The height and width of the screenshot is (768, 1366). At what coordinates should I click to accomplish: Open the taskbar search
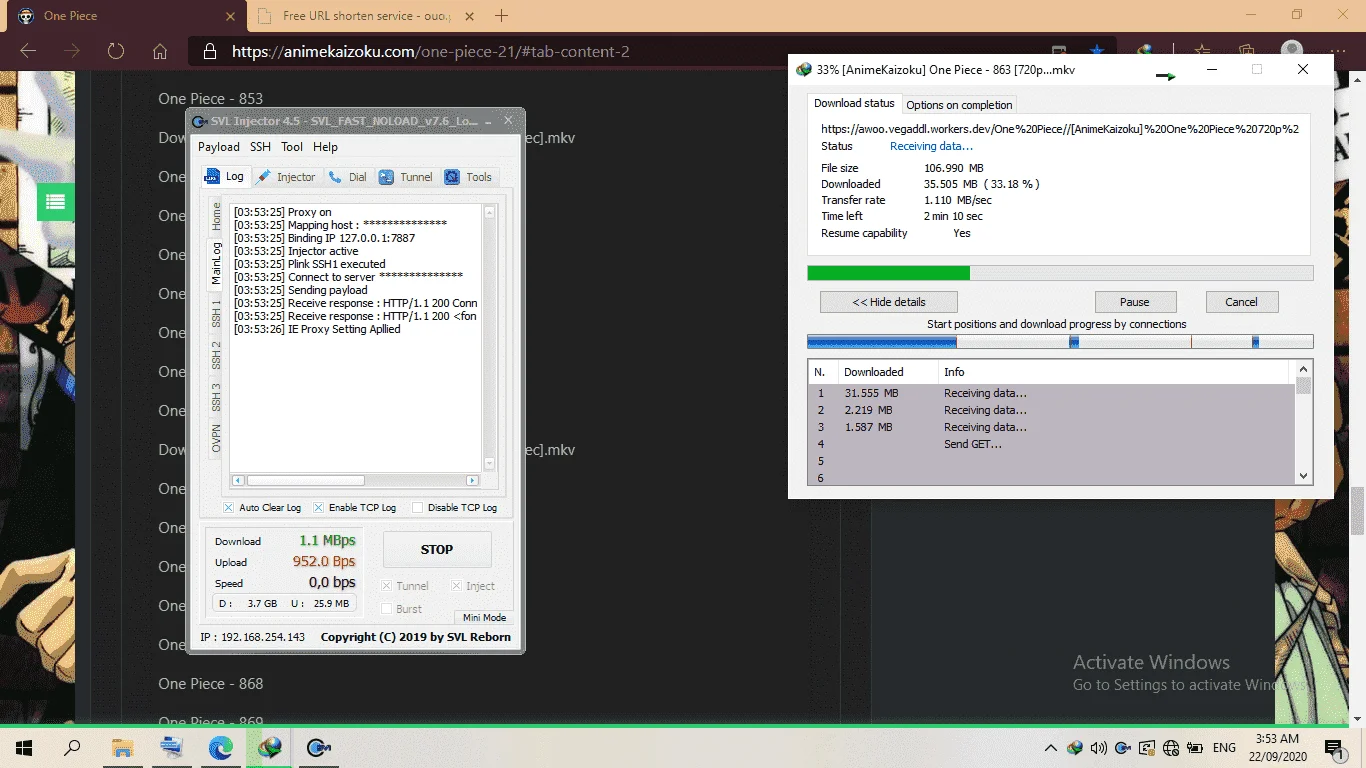click(x=72, y=747)
